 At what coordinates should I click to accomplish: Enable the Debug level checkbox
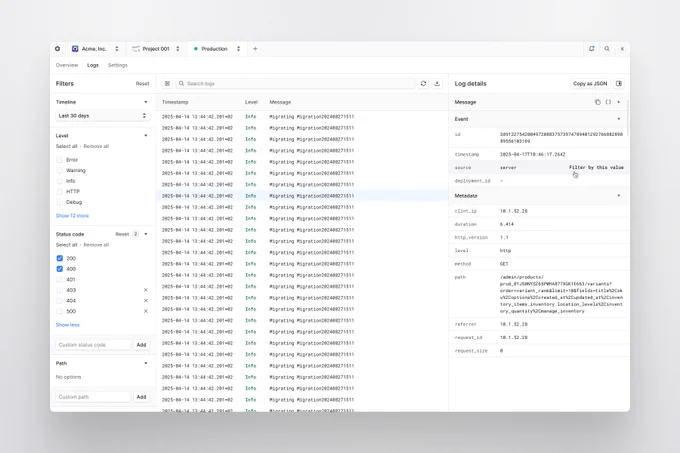(60, 202)
